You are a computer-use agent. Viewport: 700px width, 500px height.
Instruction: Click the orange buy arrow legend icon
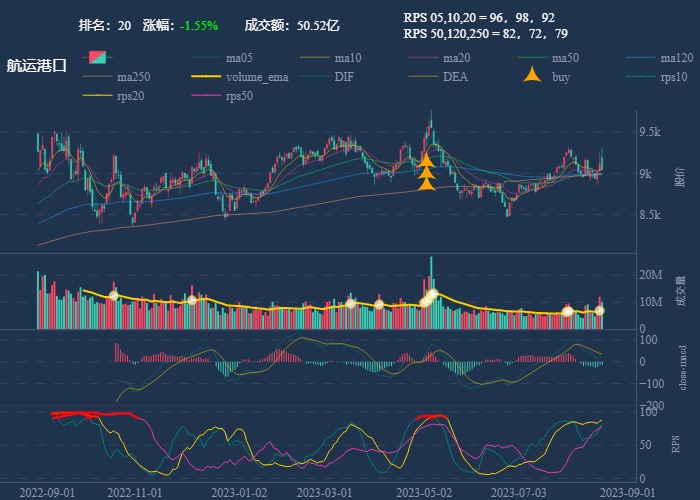coord(534,76)
